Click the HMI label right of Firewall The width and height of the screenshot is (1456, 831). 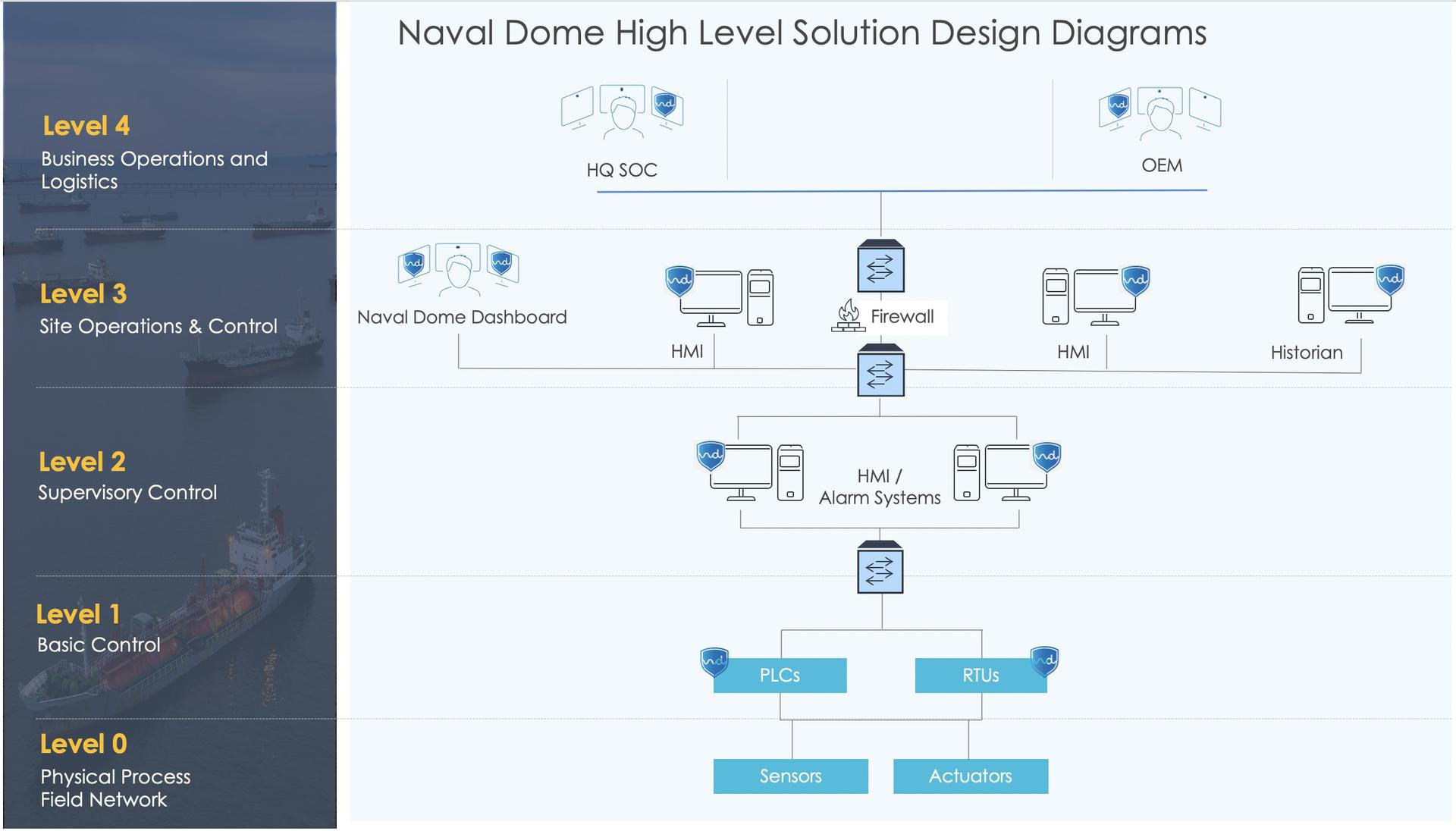(1073, 353)
